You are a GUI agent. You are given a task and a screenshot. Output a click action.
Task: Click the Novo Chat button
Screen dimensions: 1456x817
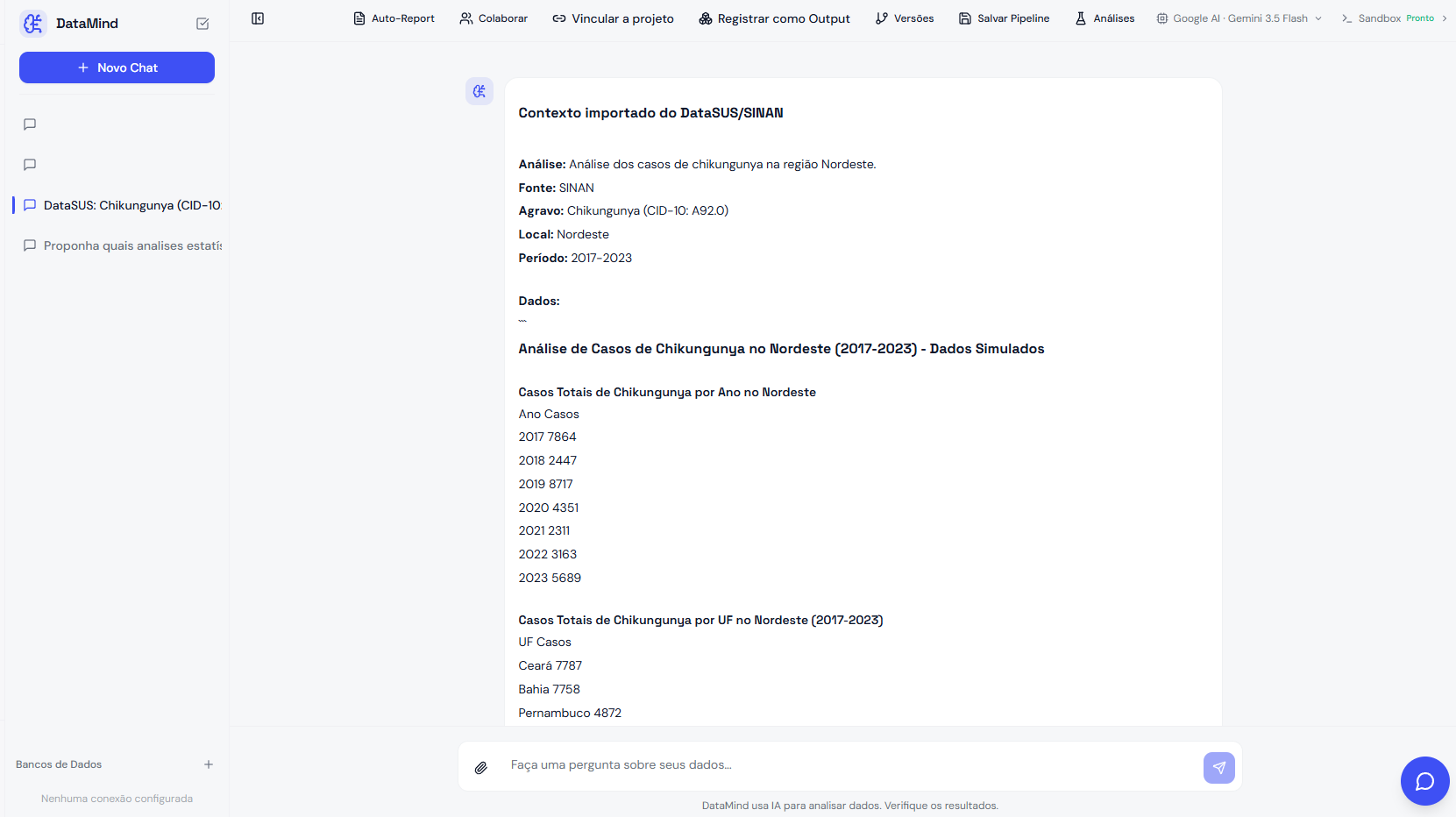click(x=117, y=67)
